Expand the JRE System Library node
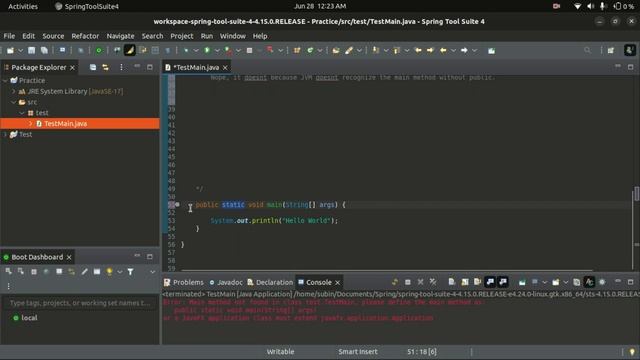The image size is (640, 360). tap(14, 91)
